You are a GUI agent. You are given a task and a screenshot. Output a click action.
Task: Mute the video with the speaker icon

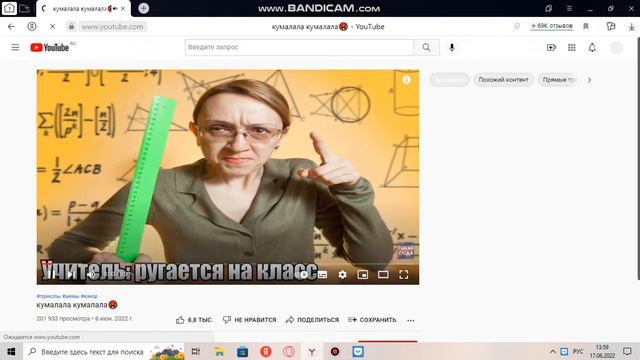click(91, 274)
